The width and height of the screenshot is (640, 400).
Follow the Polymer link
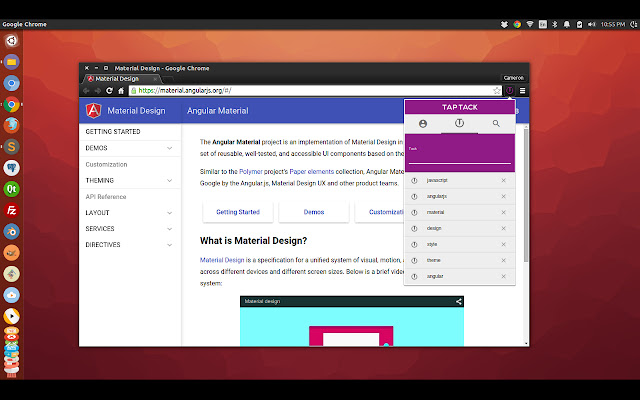251,171
